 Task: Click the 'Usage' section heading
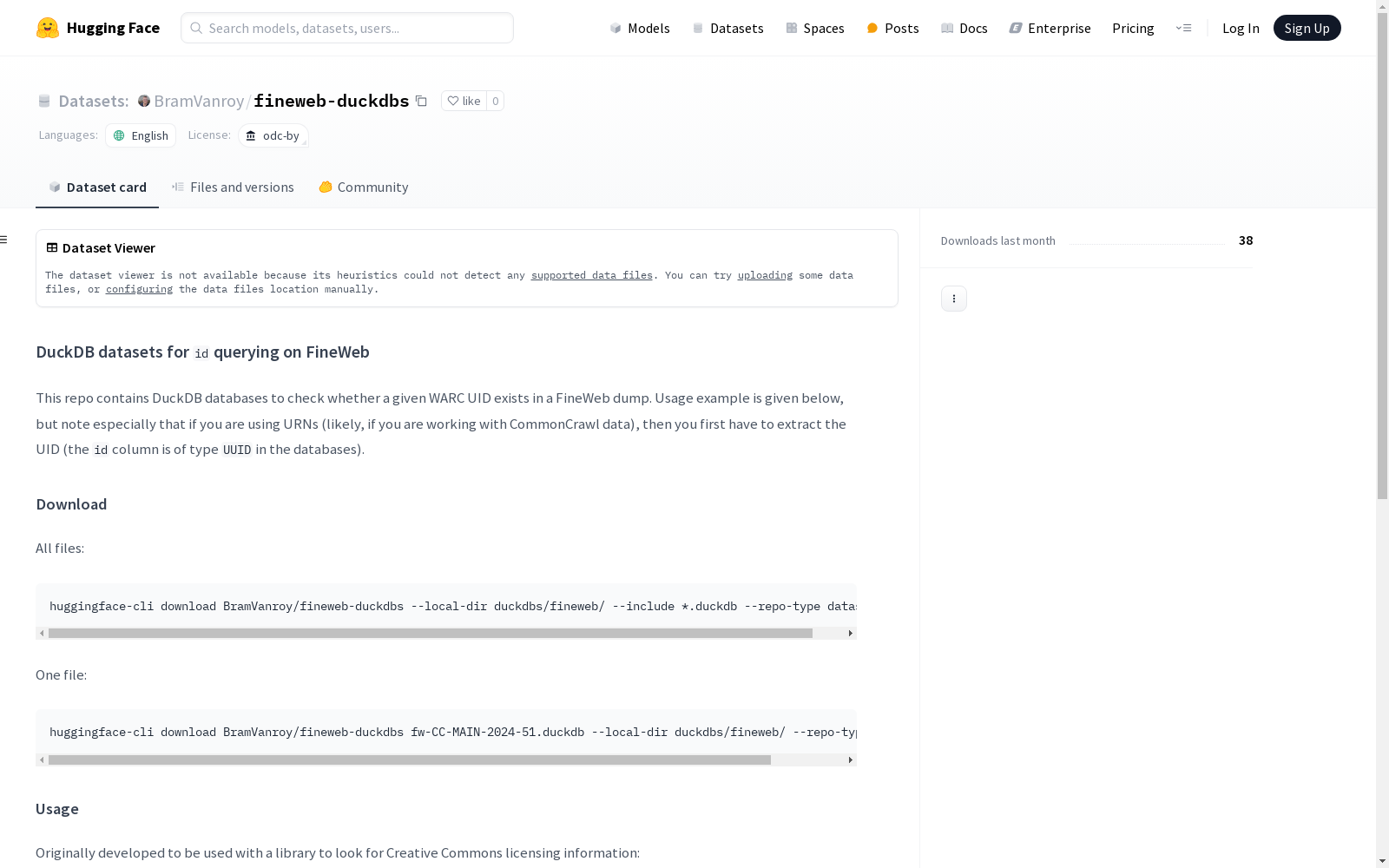click(x=57, y=809)
